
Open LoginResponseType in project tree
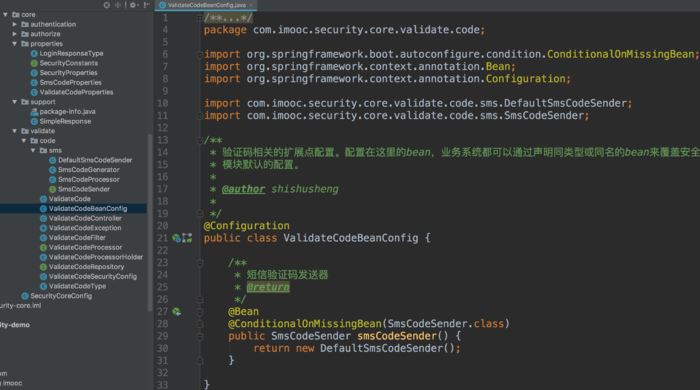pos(67,53)
